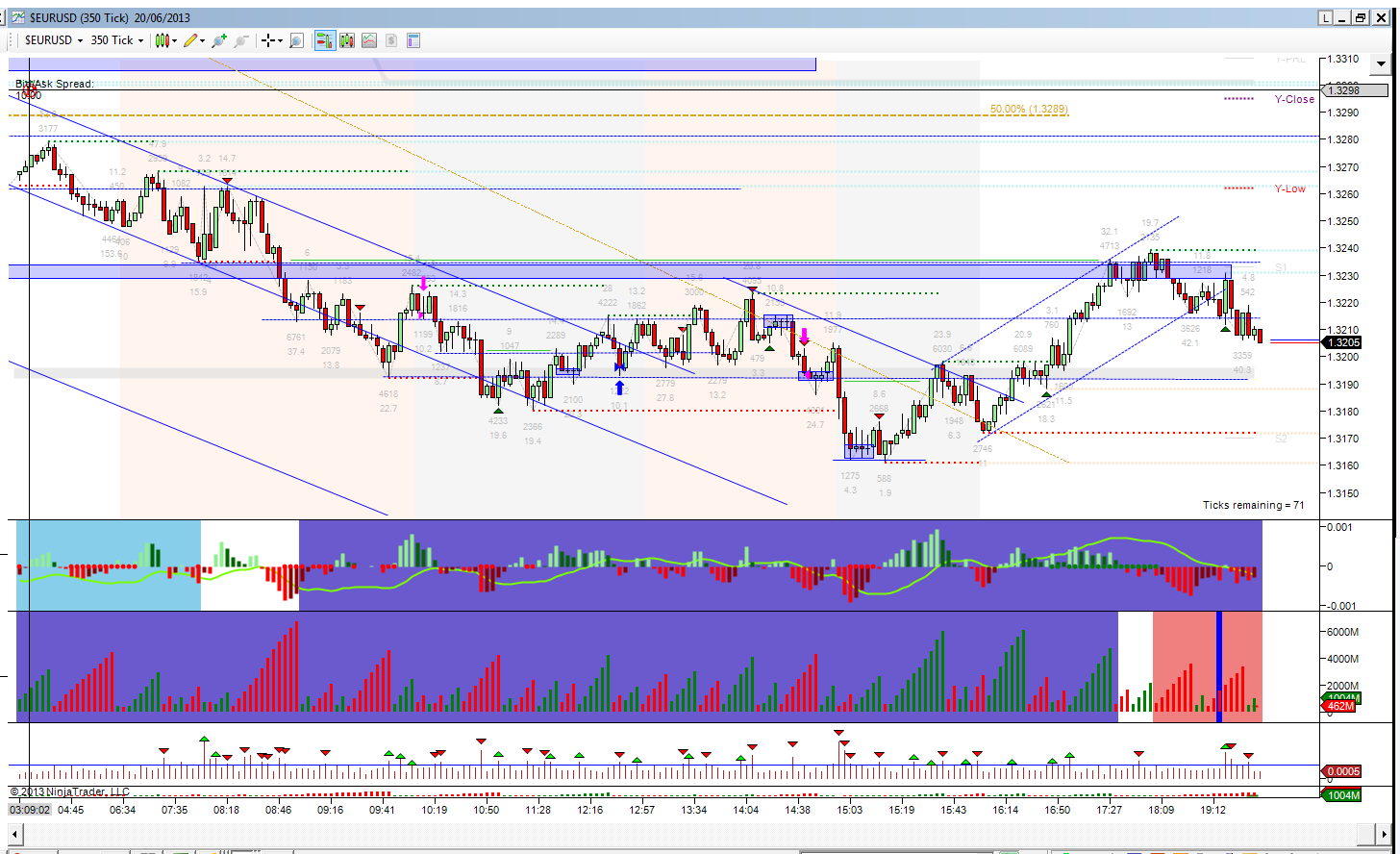Open the chart Properties icon
Image resolution: width=1400 pixels, height=854 pixels.
413,40
